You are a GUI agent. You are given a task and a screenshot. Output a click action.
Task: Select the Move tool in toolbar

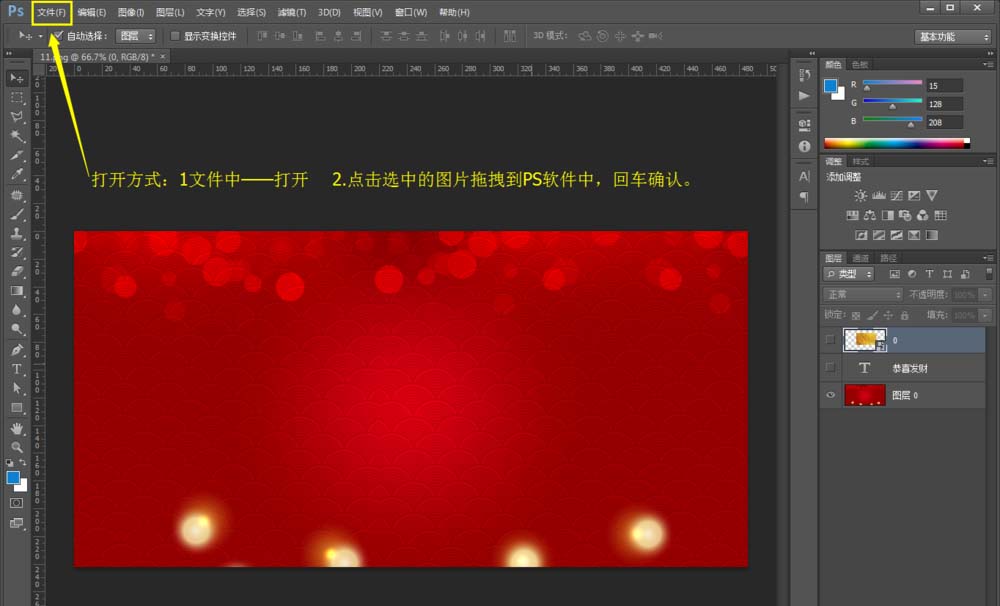tap(17, 78)
